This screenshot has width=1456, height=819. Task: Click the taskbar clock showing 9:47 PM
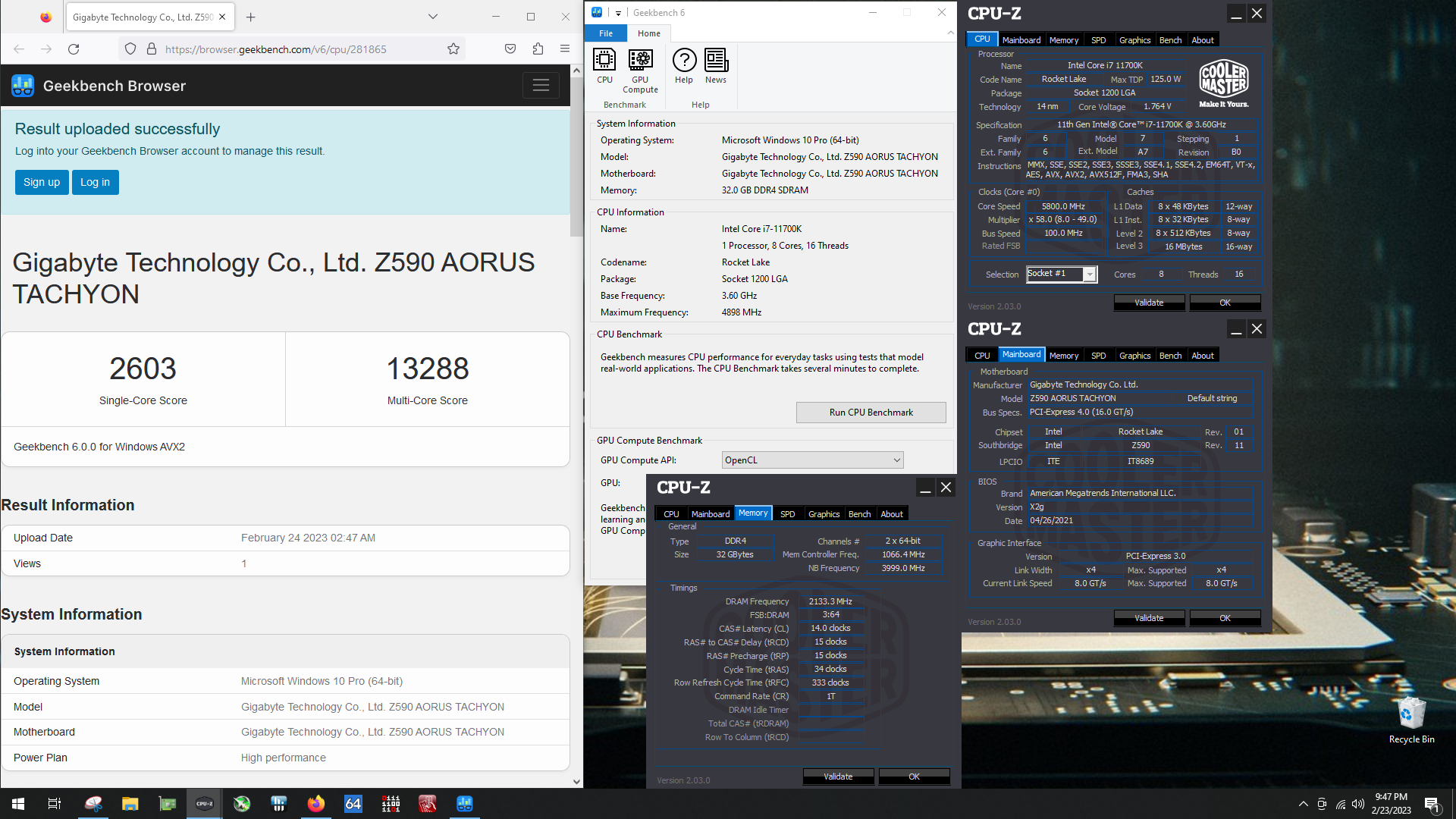point(1391,804)
